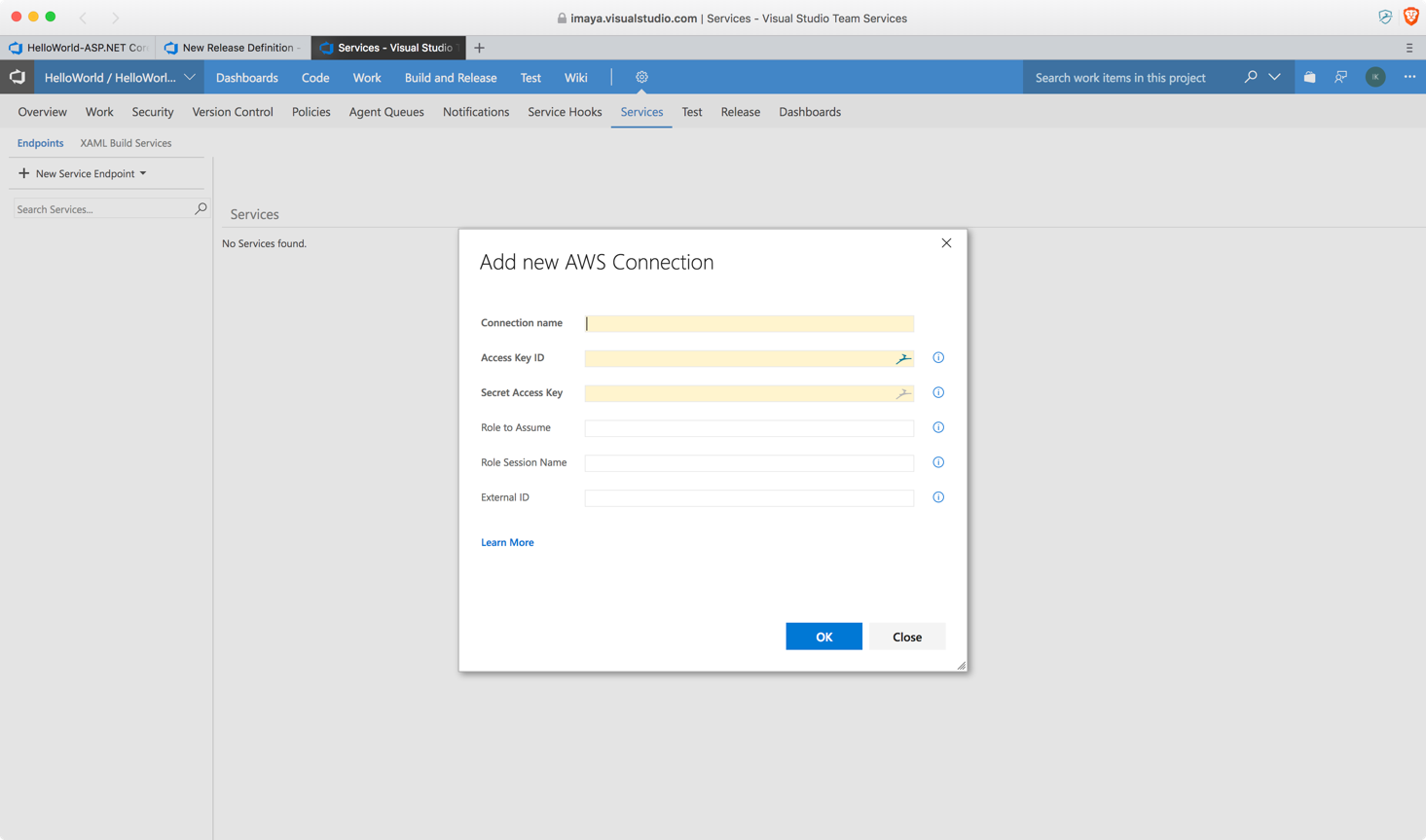
Task: Click the key icon in Secret Access Key field
Action: tap(903, 393)
